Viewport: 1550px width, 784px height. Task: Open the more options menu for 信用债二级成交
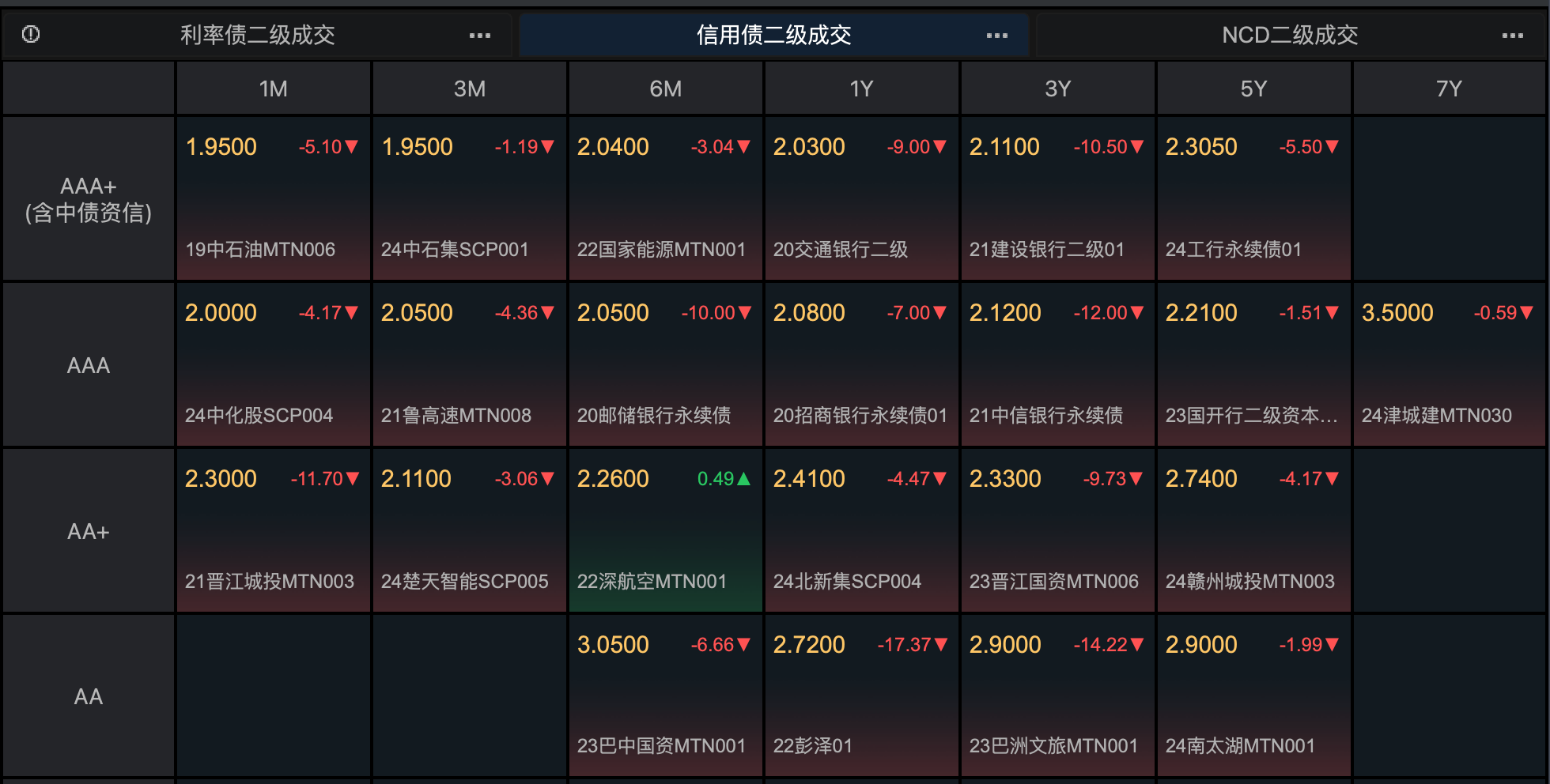click(x=996, y=36)
